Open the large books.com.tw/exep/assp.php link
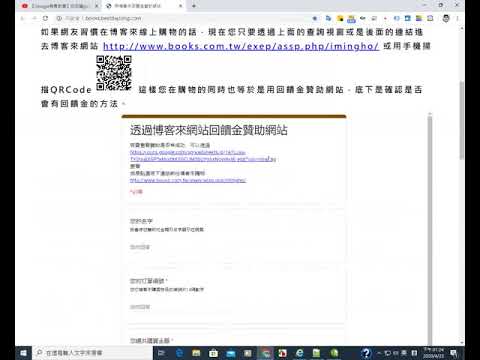This screenshot has height=360, width=480. [x=241, y=46]
